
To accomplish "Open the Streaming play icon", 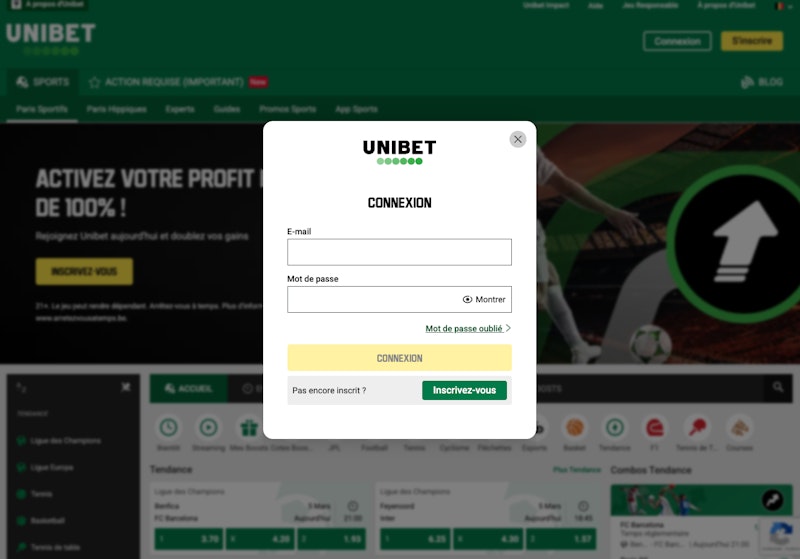I will [209, 427].
